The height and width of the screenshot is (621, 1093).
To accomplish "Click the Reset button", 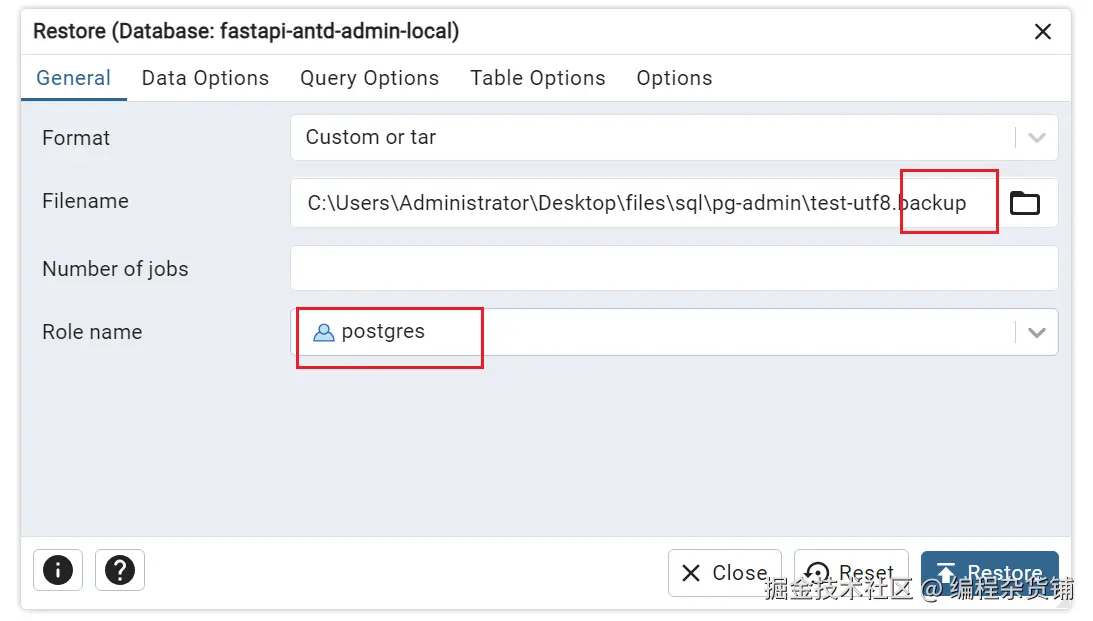I will click(x=851, y=573).
